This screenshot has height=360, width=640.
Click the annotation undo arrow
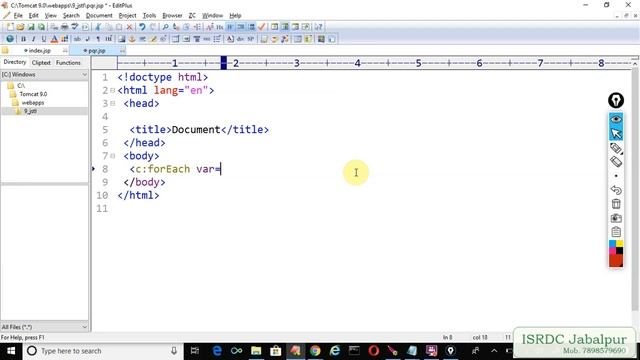click(616, 190)
